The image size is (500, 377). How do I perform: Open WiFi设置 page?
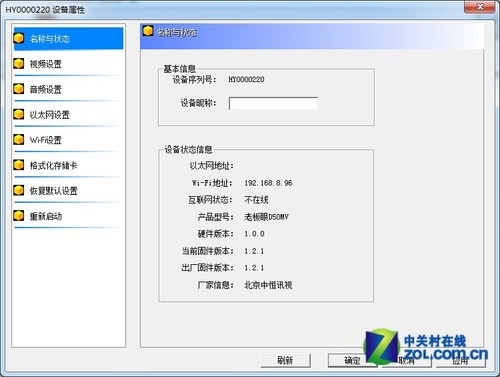pos(68,140)
